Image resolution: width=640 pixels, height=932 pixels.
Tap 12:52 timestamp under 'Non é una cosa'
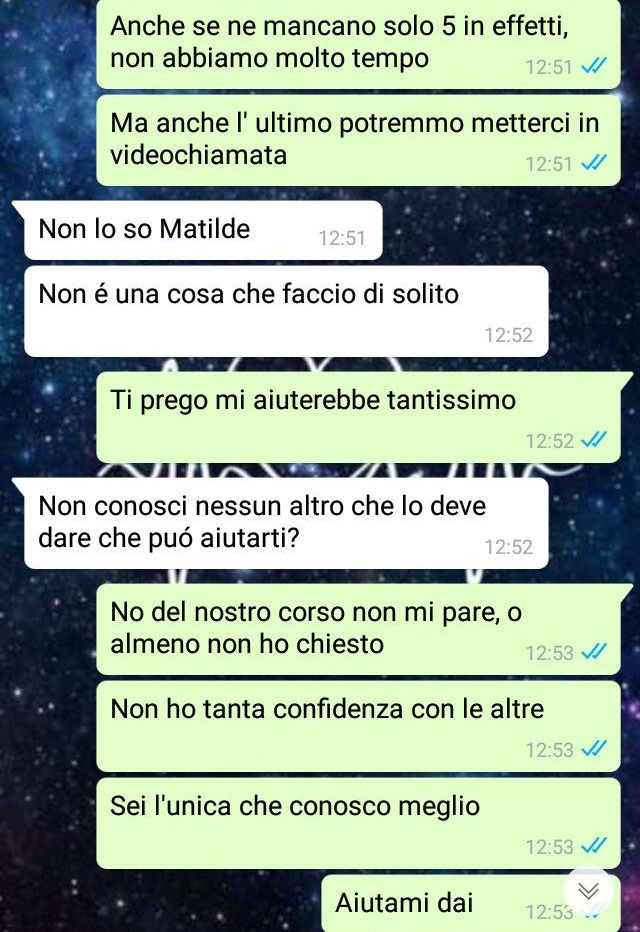[x=508, y=335]
